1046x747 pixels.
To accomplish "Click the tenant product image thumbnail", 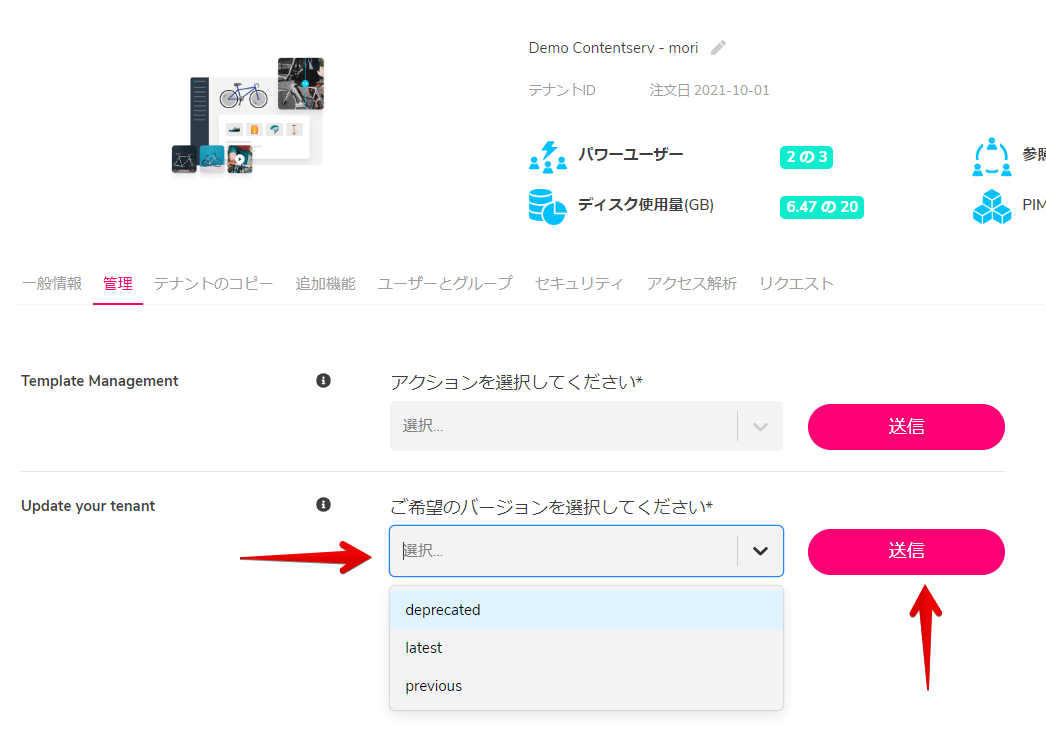I will point(248,115).
